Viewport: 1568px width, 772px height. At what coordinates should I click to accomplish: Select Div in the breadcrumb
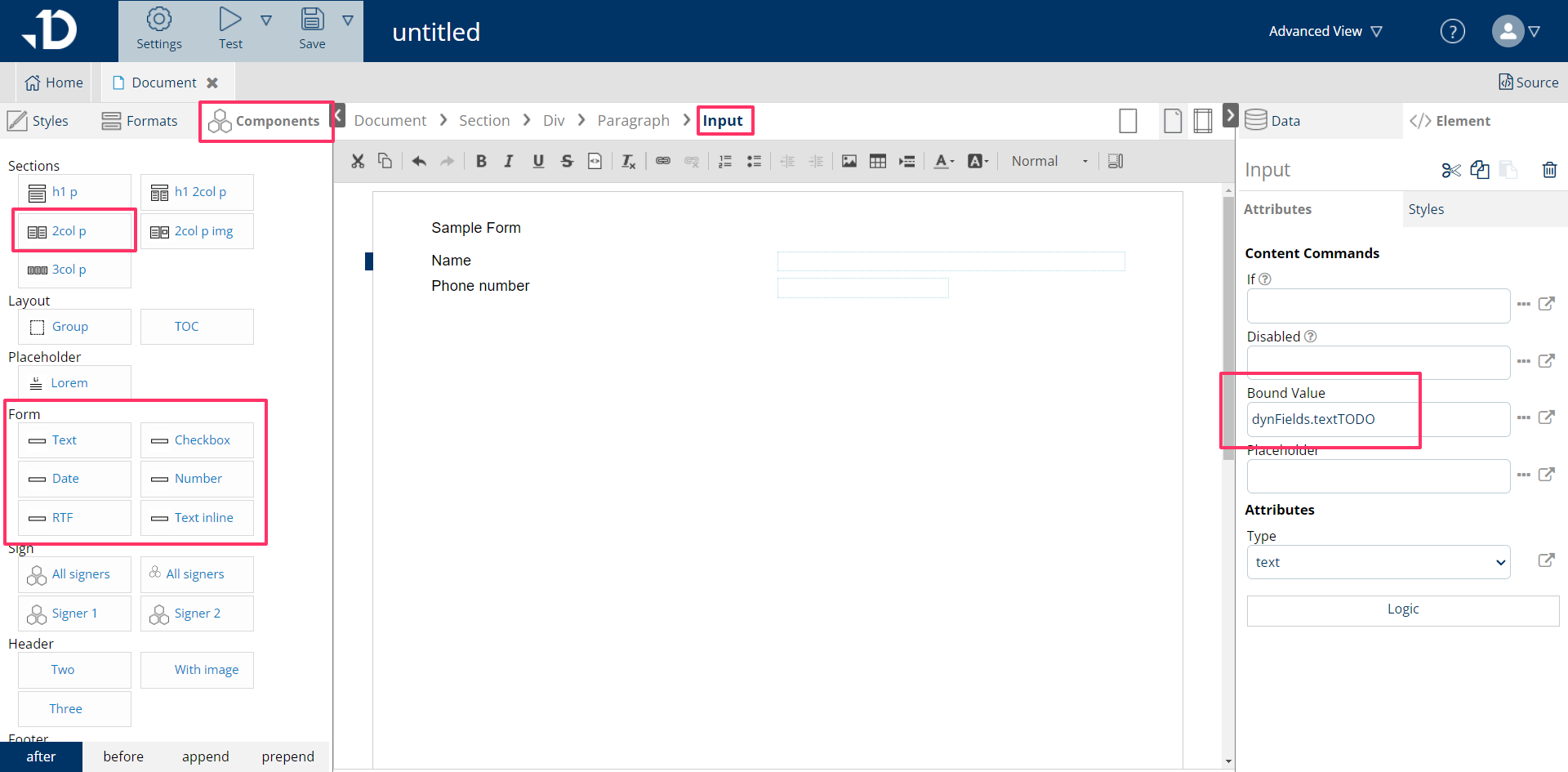(554, 121)
